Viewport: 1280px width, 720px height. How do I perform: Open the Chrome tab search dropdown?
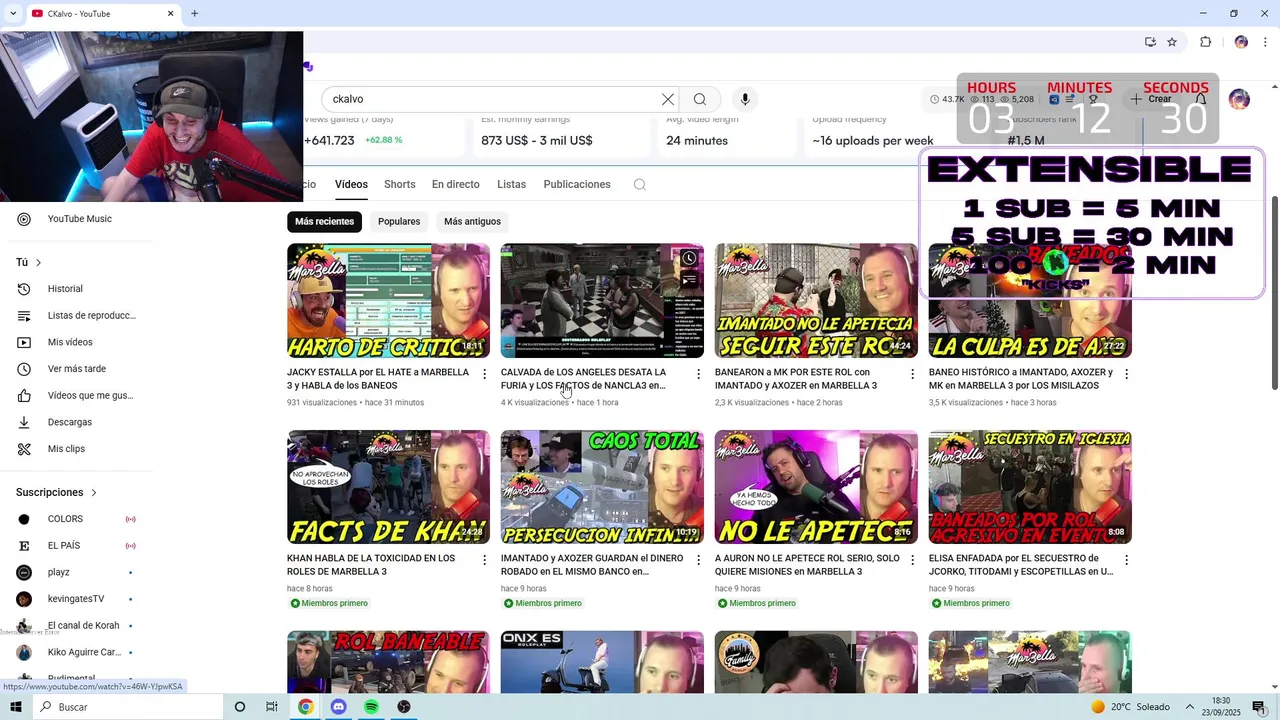pos(13,13)
